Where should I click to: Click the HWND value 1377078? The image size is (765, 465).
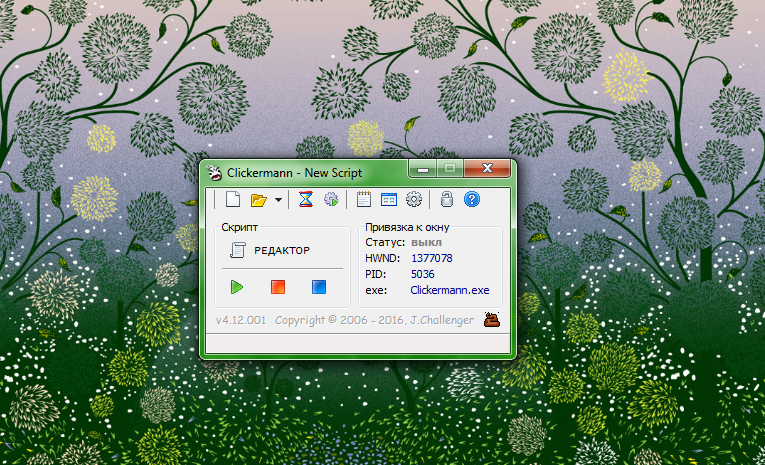point(432,258)
